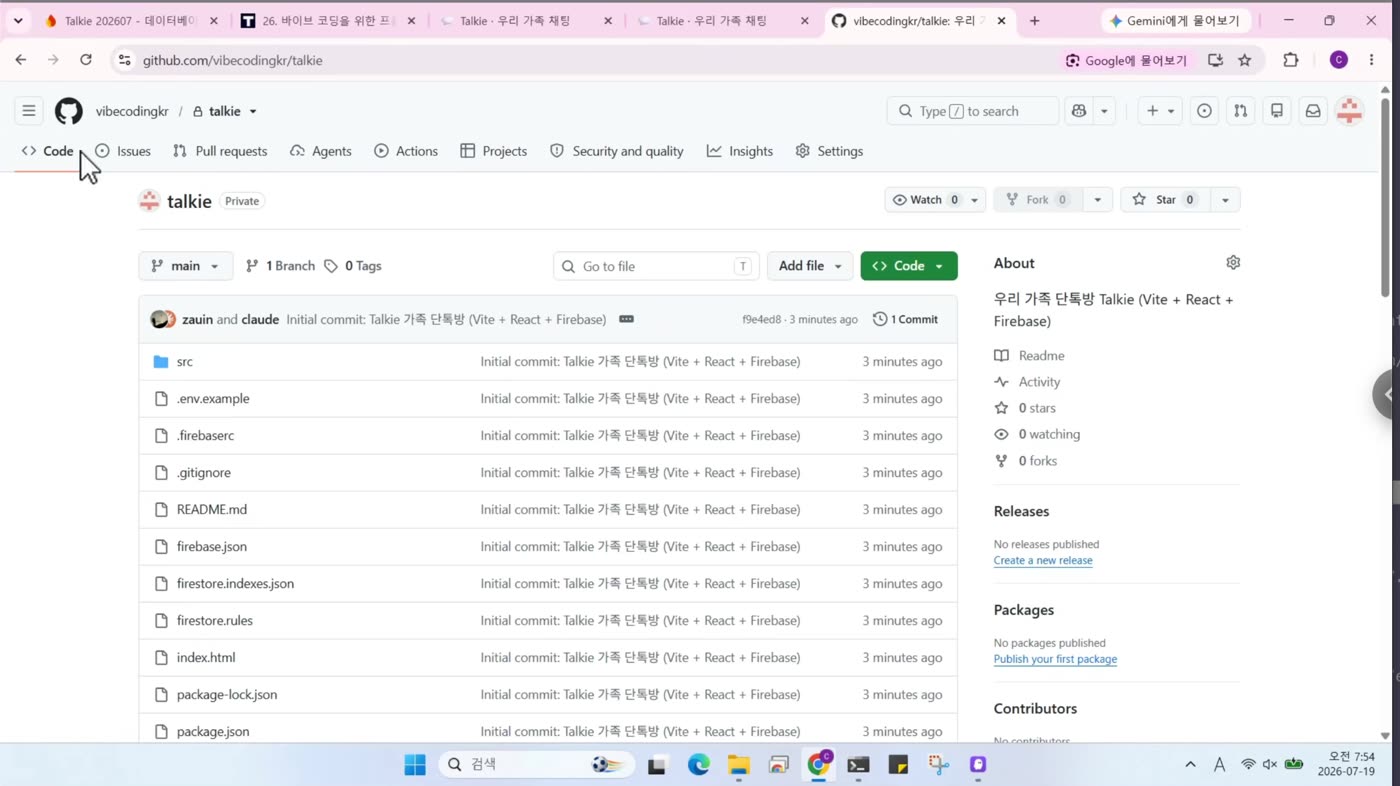The width and height of the screenshot is (1400, 786).
Task: Click the Go to file search field
Action: click(656, 266)
